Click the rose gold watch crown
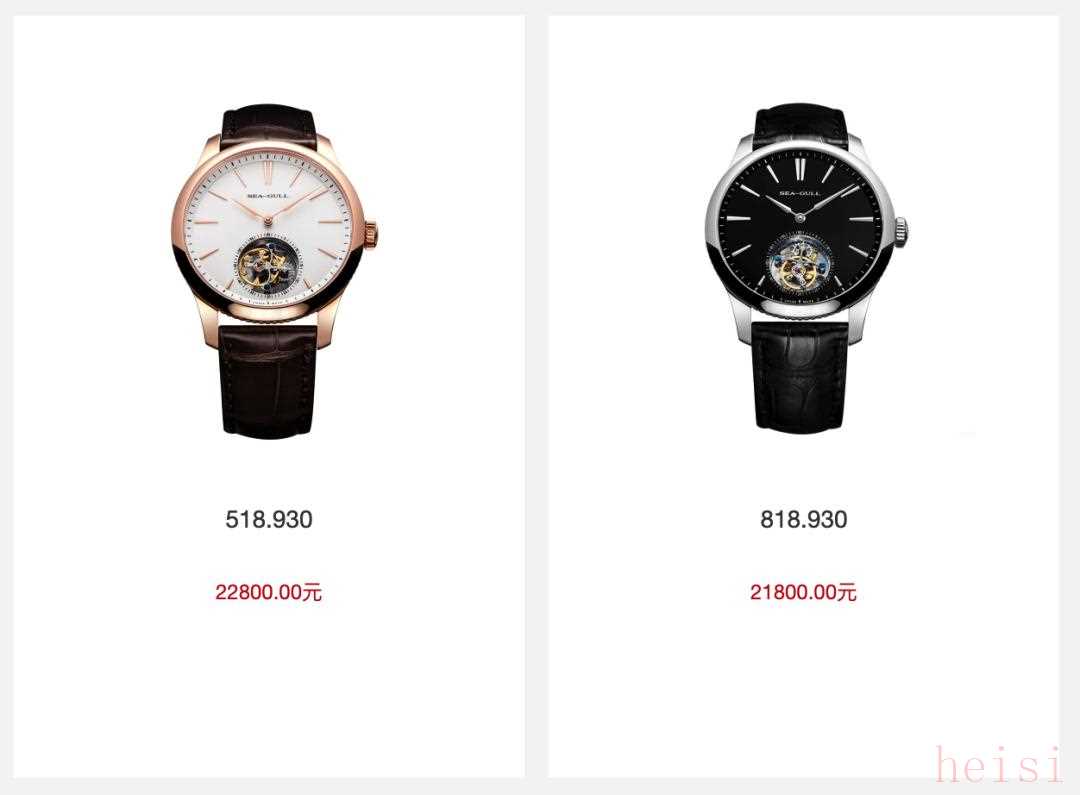 point(373,232)
